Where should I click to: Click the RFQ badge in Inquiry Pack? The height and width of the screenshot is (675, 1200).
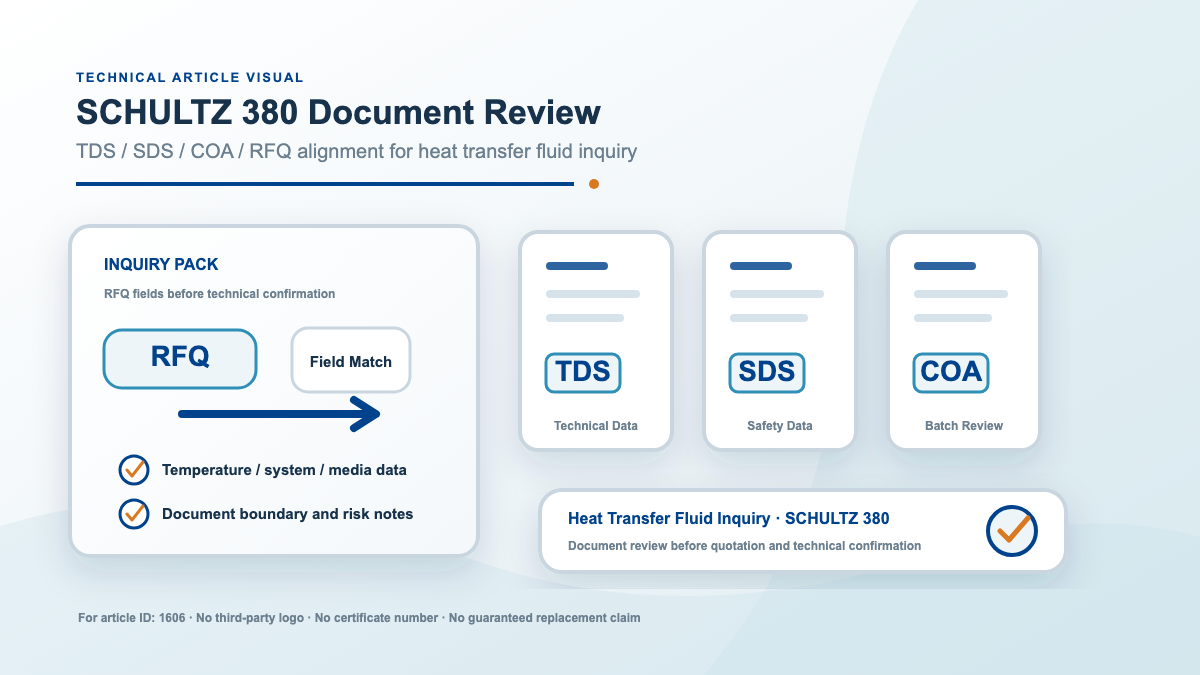pos(180,359)
